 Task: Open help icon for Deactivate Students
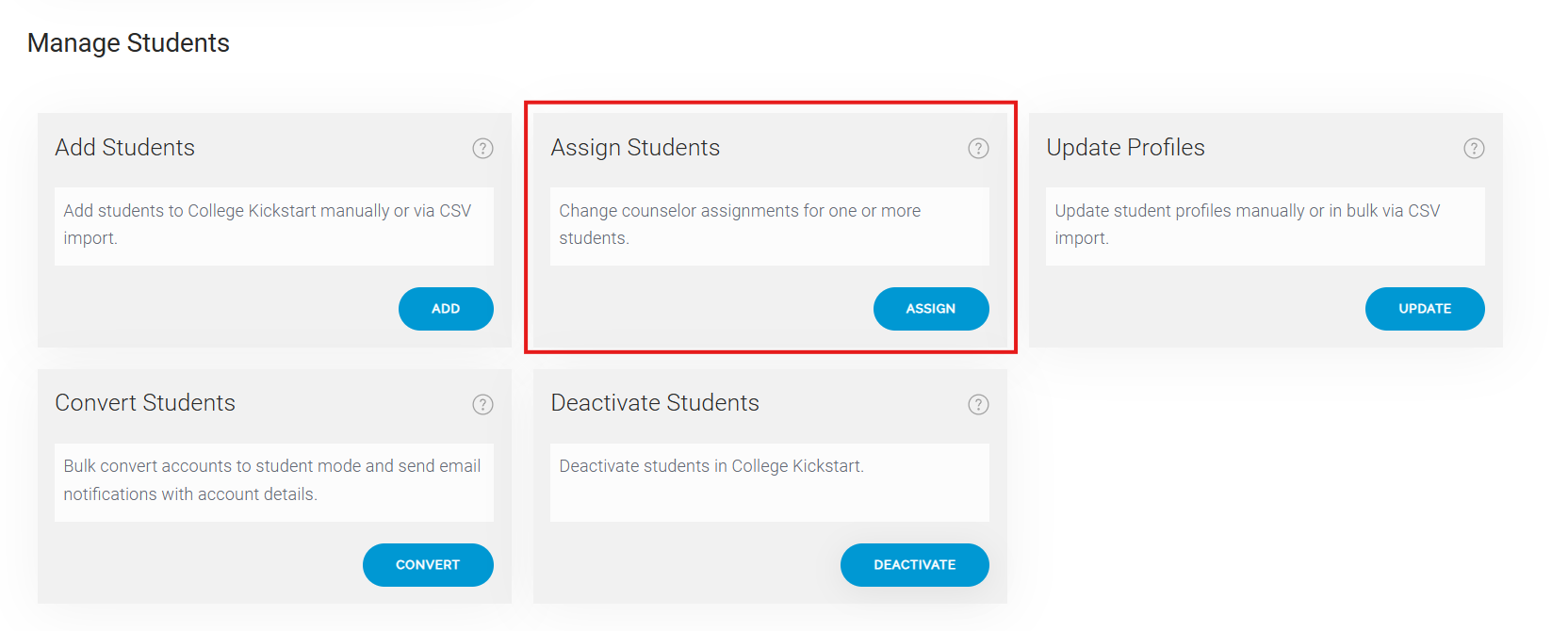(x=978, y=404)
